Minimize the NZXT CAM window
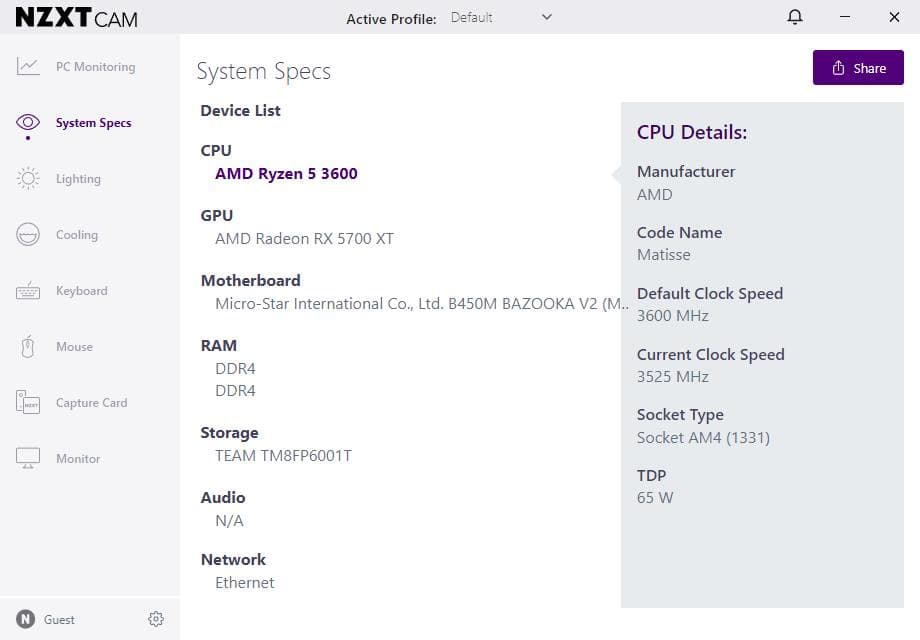 pos(845,17)
